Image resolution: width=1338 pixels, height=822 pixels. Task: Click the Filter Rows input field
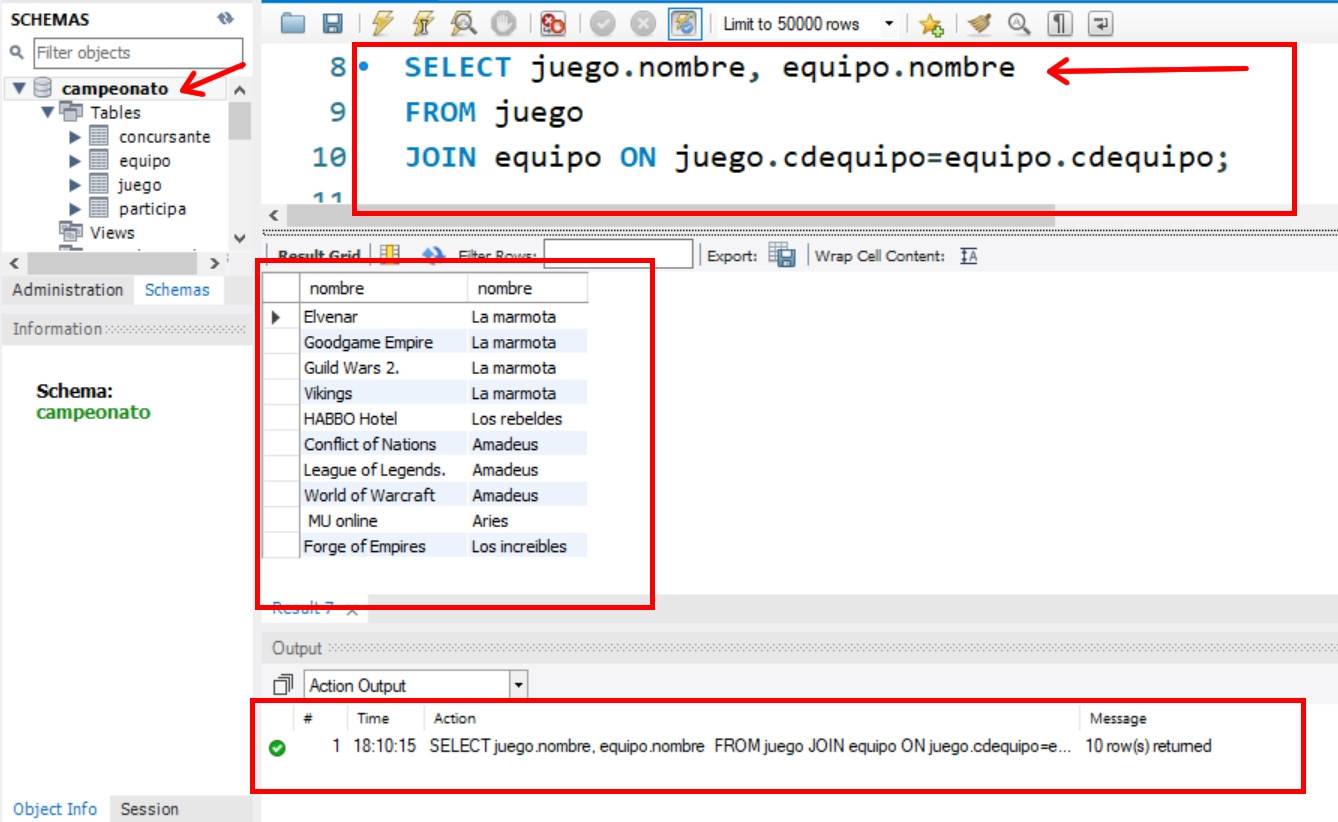point(618,255)
